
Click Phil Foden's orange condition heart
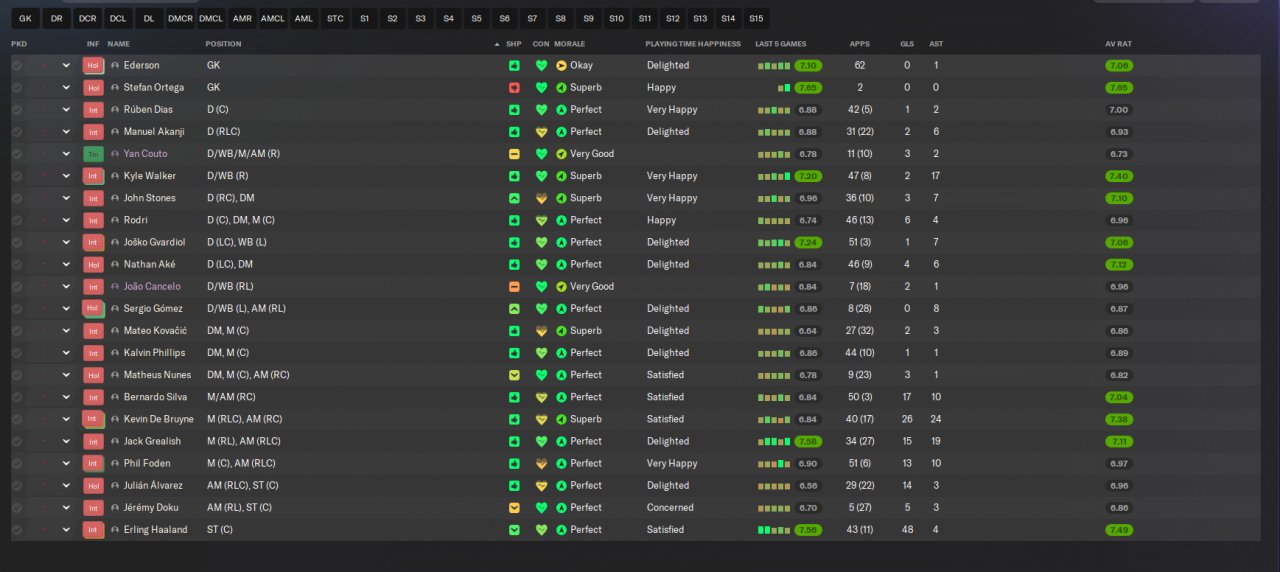coord(542,464)
